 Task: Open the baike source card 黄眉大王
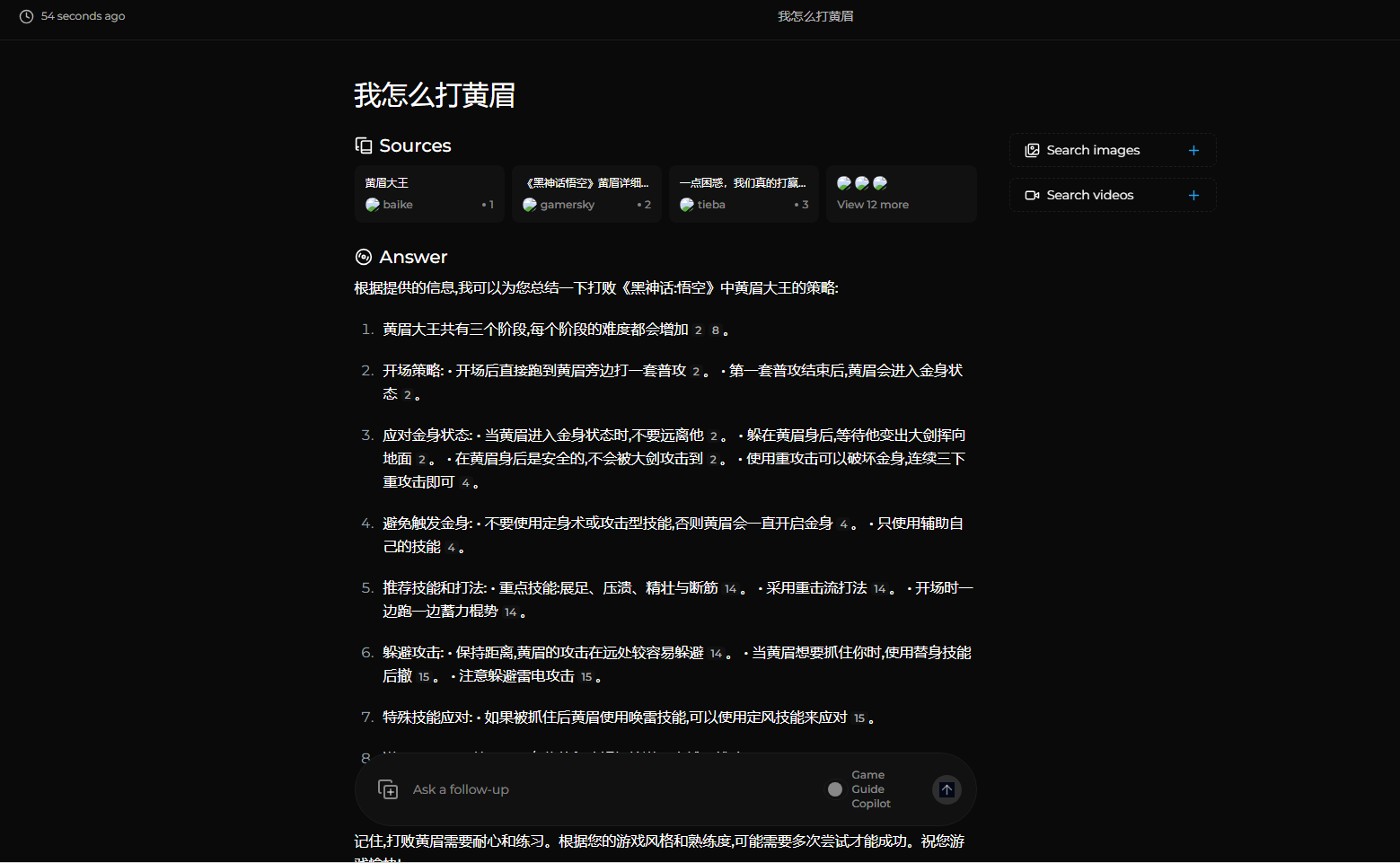(x=429, y=193)
